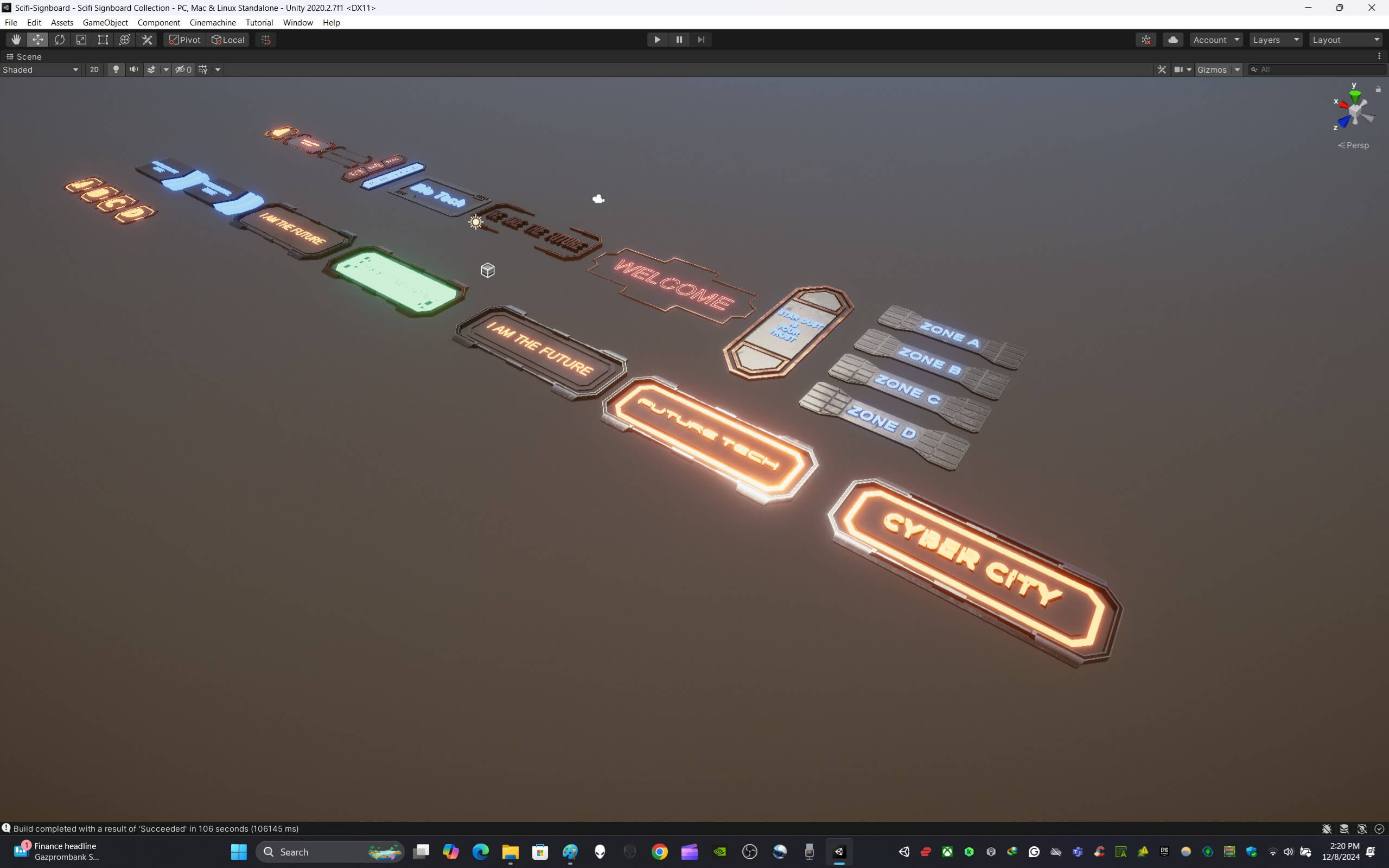Expand the grid settings dropdown arrow
The height and width of the screenshot is (868, 1389).
click(218, 69)
